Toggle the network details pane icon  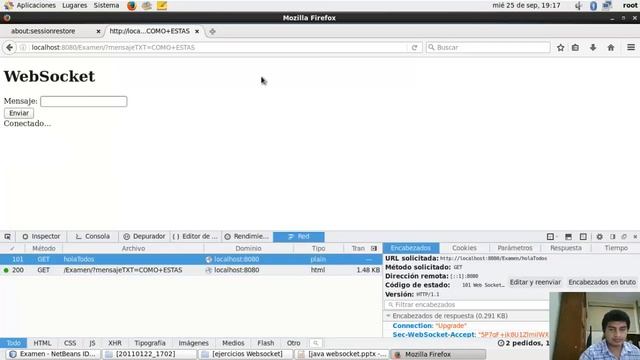point(374,248)
